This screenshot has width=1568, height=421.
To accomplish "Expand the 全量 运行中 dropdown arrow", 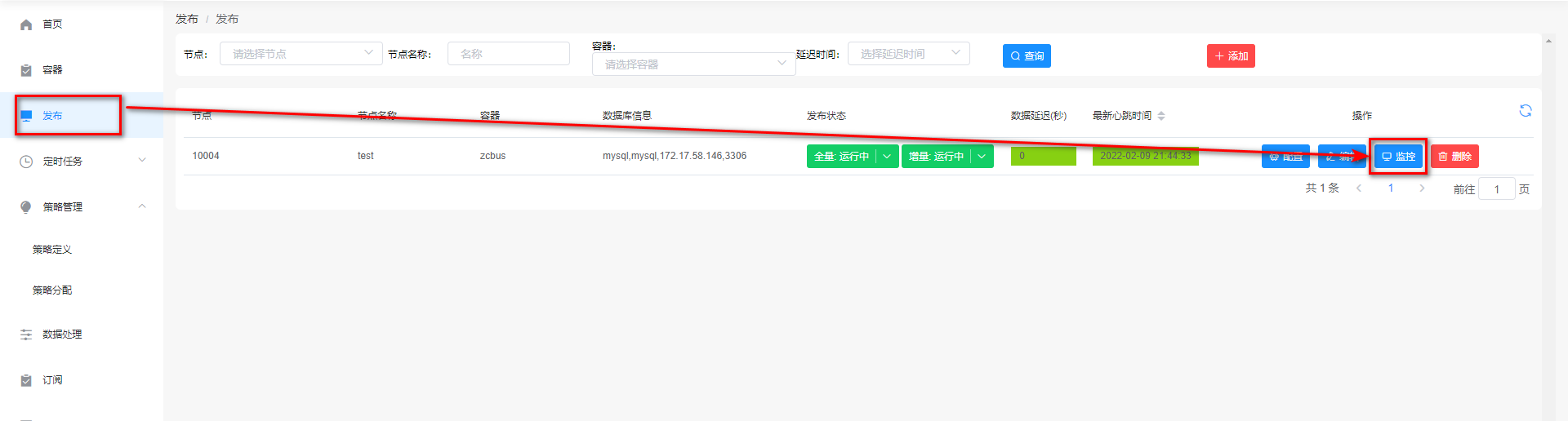I will coord(887,157).
